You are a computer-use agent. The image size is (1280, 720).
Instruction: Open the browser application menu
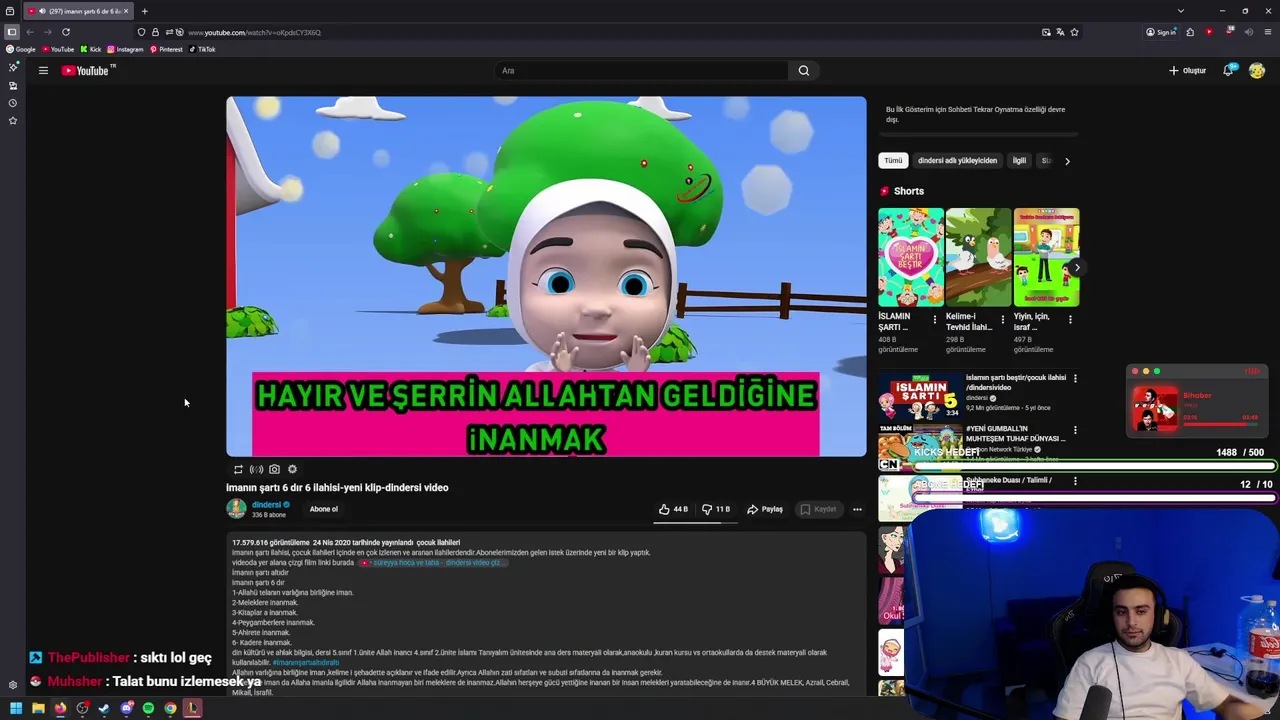pos(1267,32)
